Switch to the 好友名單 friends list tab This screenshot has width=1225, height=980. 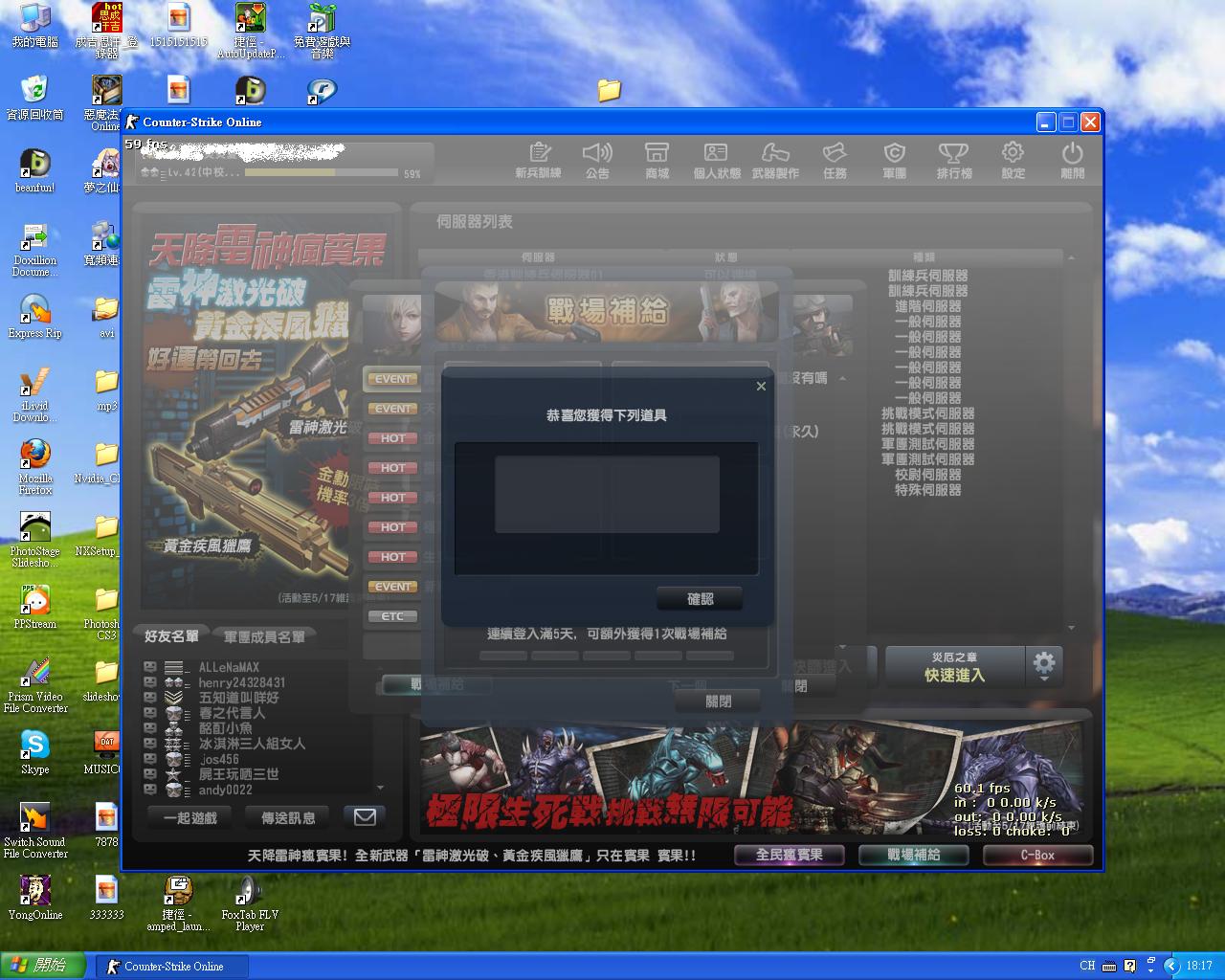pyautogui.click(x=172, y=636)
